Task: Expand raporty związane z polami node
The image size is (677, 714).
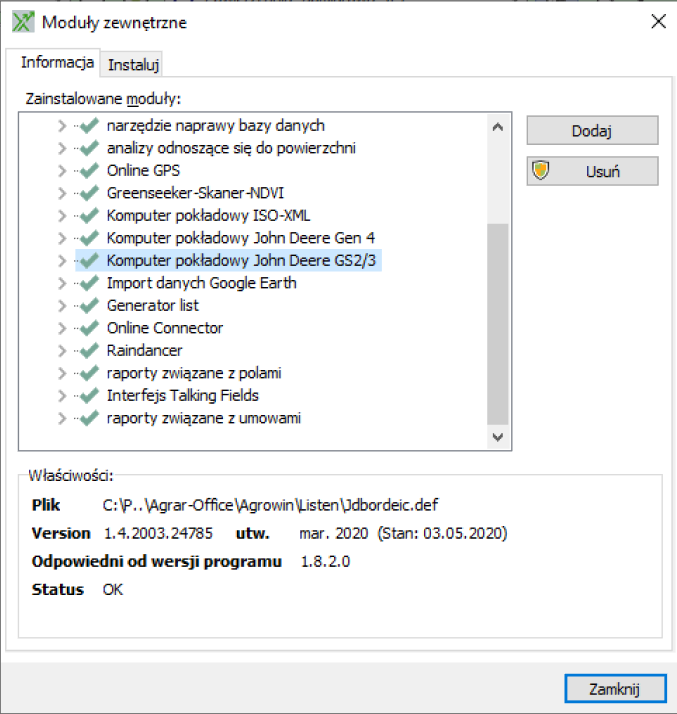Action: [x=62, y=373]
